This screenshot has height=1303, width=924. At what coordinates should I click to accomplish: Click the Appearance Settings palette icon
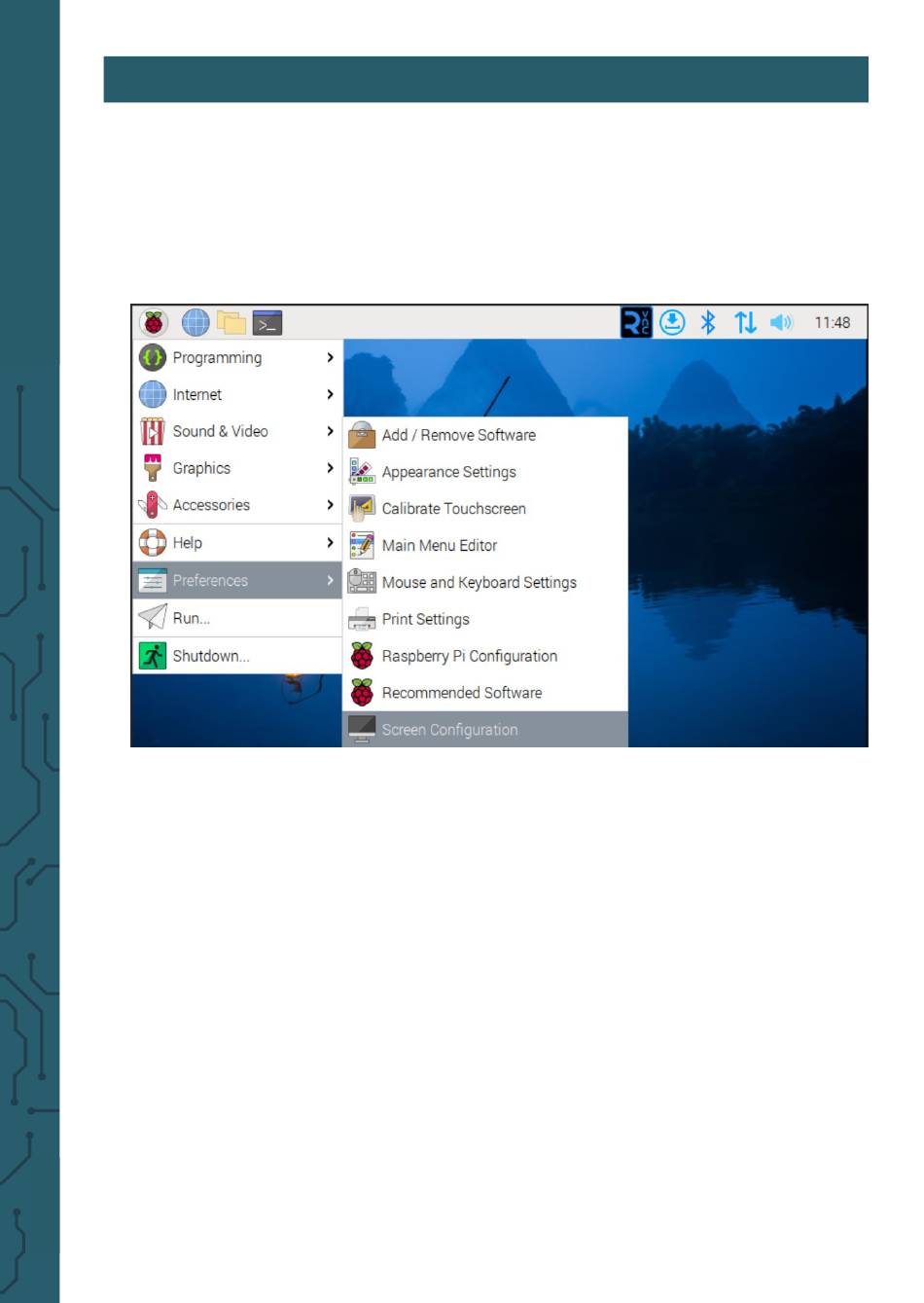pos(362,472)
